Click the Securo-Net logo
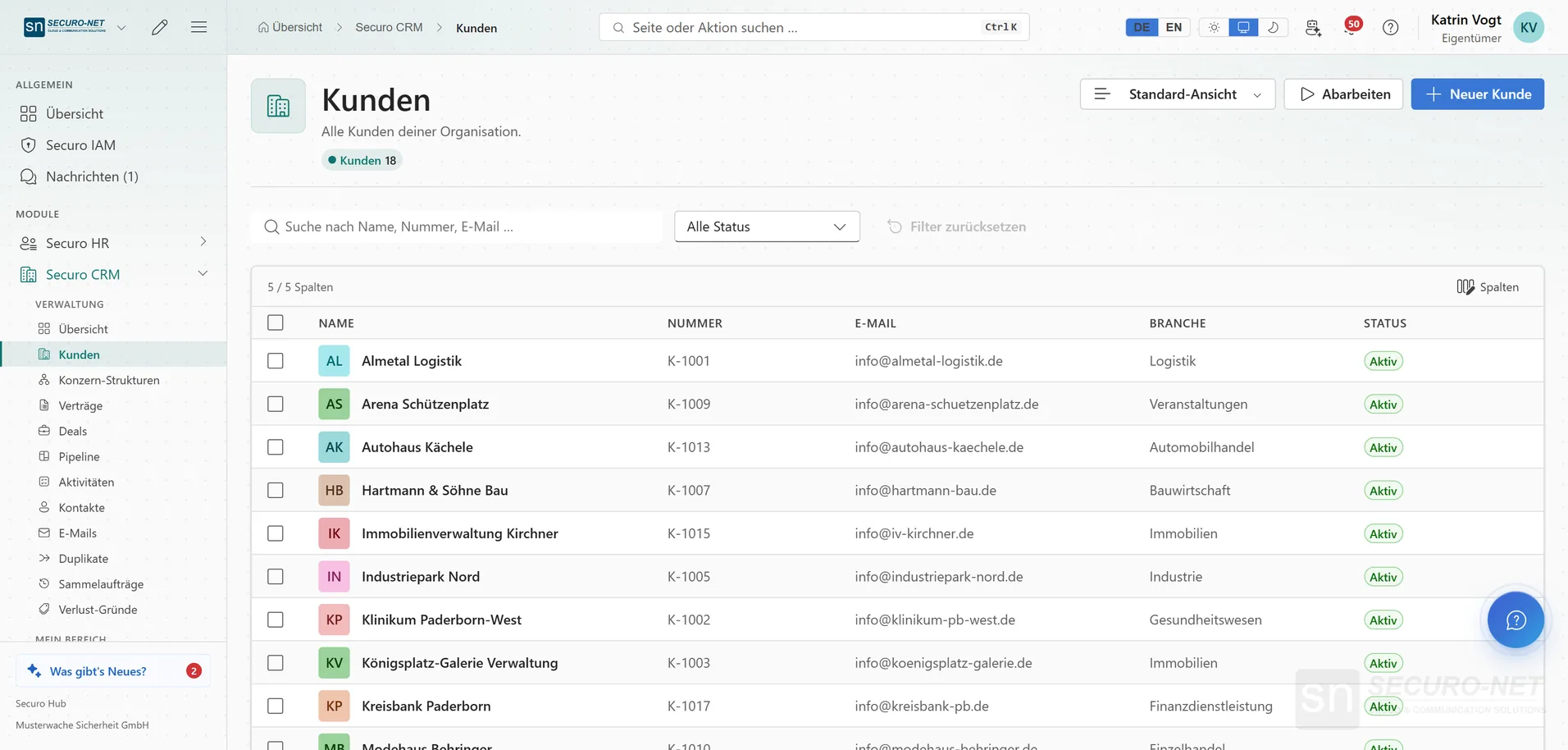Image resolution: width=1568 pixels, height=750 pixels. (x=65, y=27)
